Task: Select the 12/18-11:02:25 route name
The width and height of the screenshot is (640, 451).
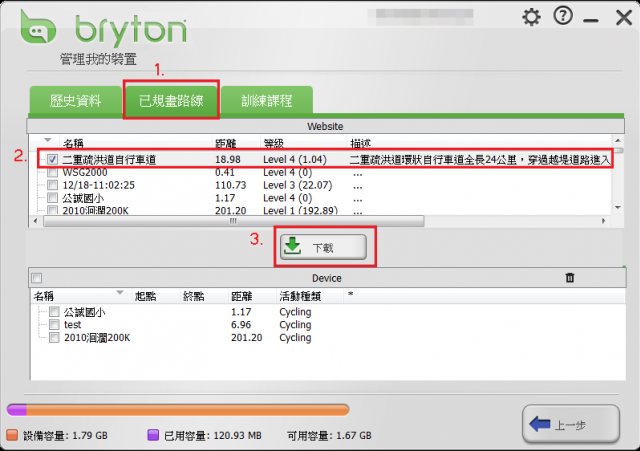Action: 98,185
